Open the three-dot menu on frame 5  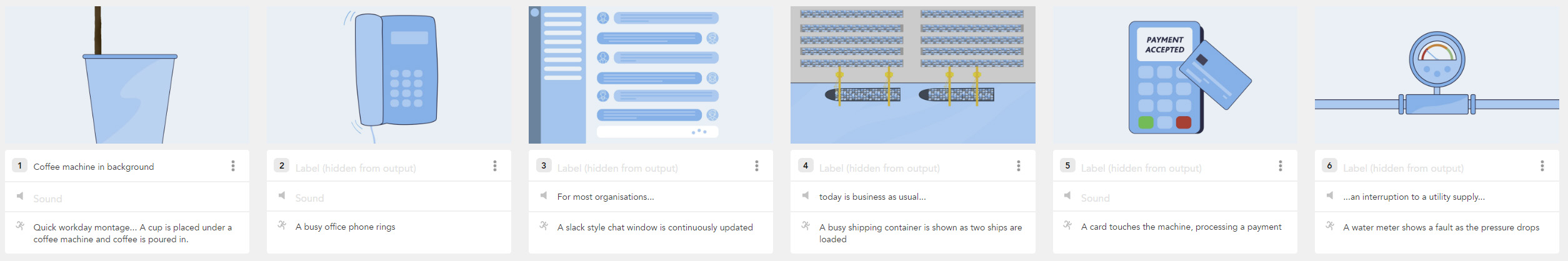(1281, 165)
